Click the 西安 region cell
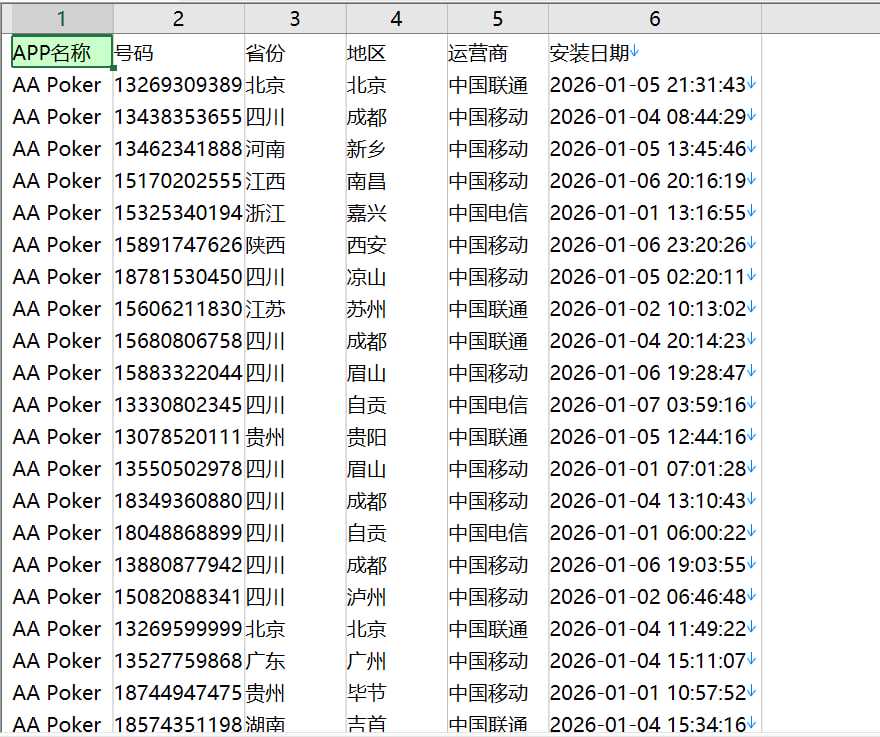 click(x=396, y=245)
